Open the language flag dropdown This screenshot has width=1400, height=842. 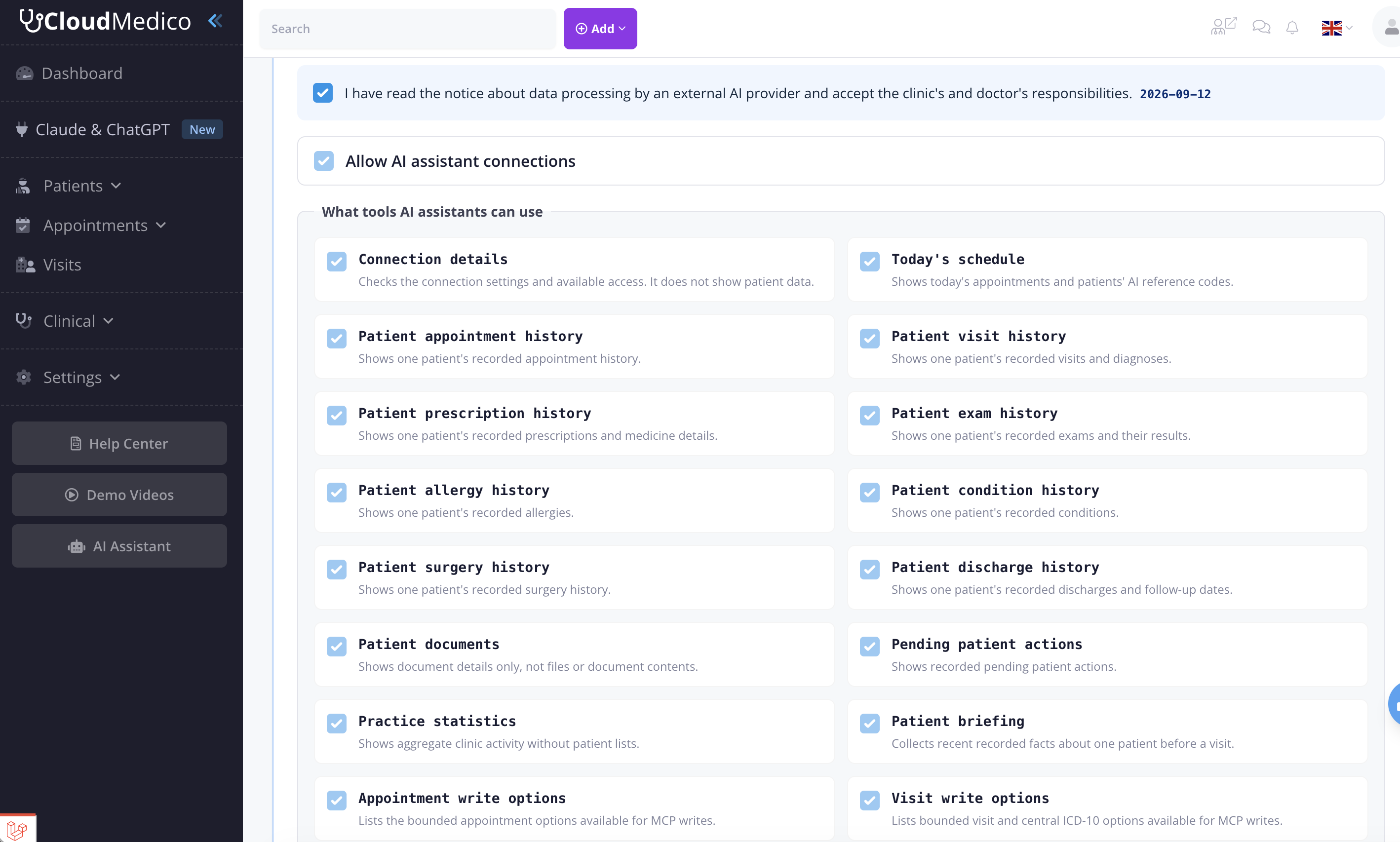(x=1336, y=28)
